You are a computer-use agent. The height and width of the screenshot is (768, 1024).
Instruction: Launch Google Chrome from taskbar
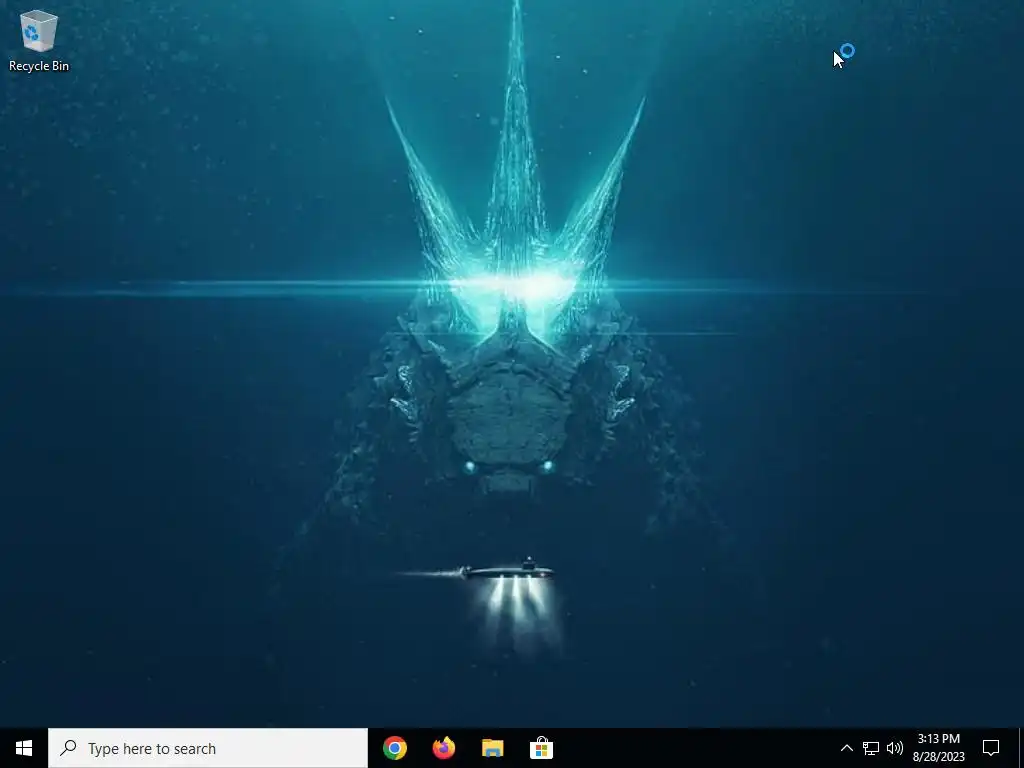click(x=395, y=748)
